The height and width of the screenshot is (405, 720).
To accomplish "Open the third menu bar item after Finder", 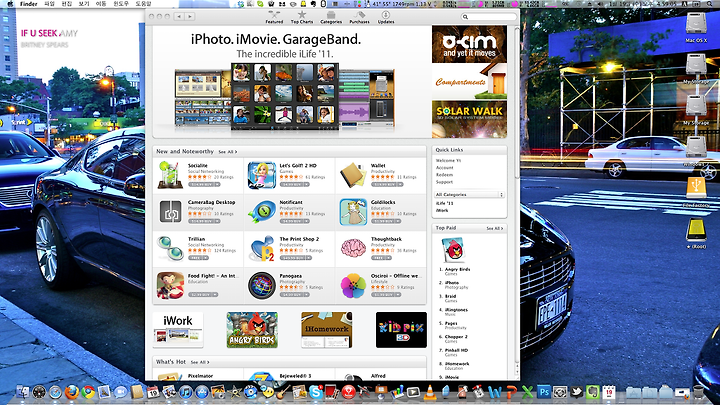I will point(84,4).
